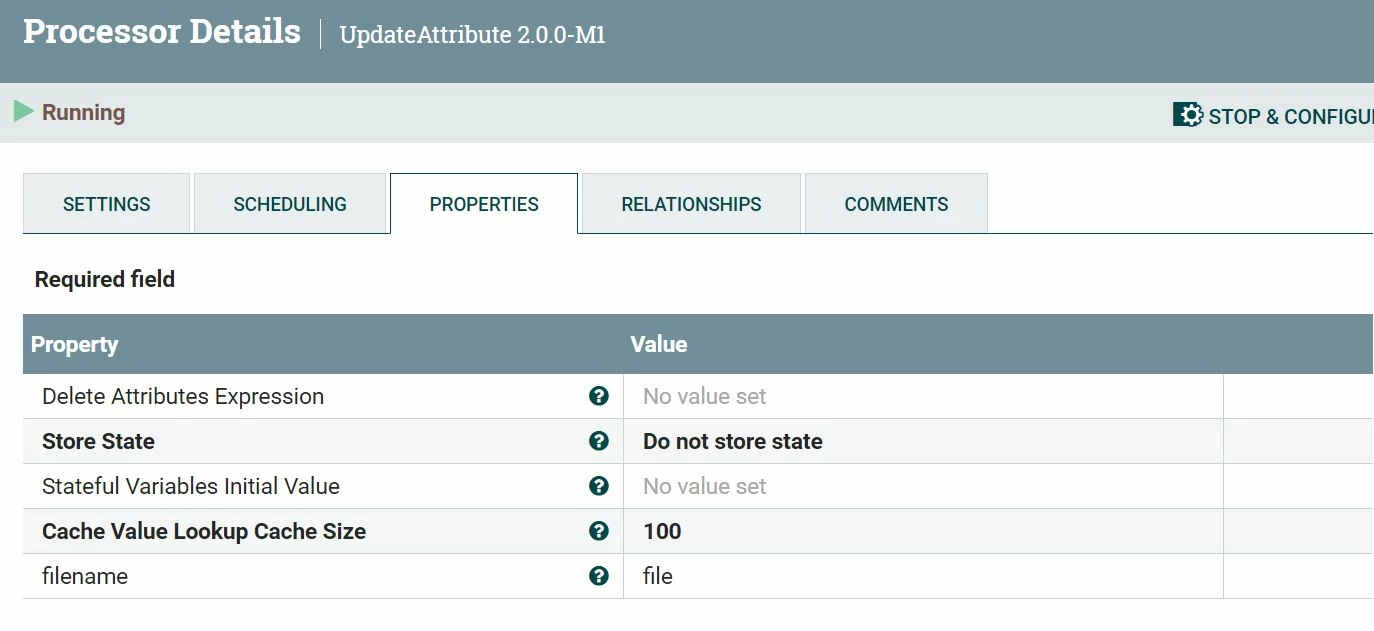The height and width of the screenshot is (631, 1374).
Task: Open the Relationships tab
Action: pyautogui.click(x=691, y=204)
